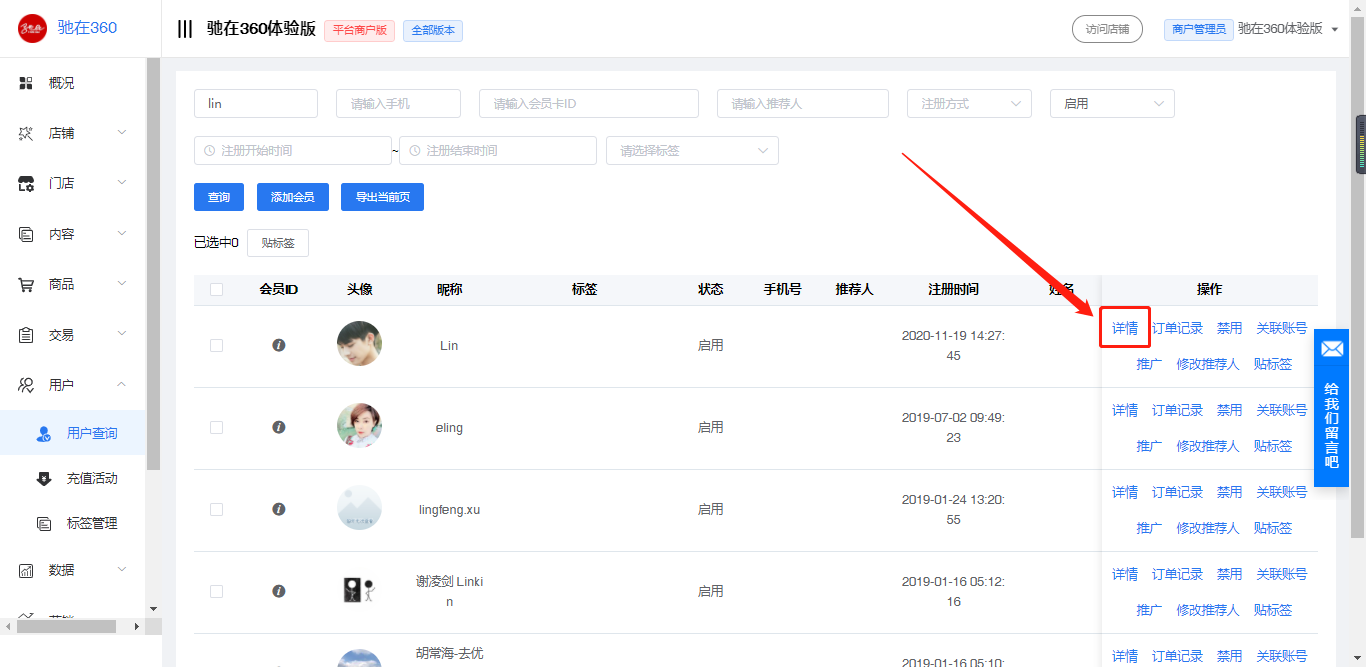Click info icon in Lin's row
This screenshot has width=1366, height=667.
click(279, 345)
